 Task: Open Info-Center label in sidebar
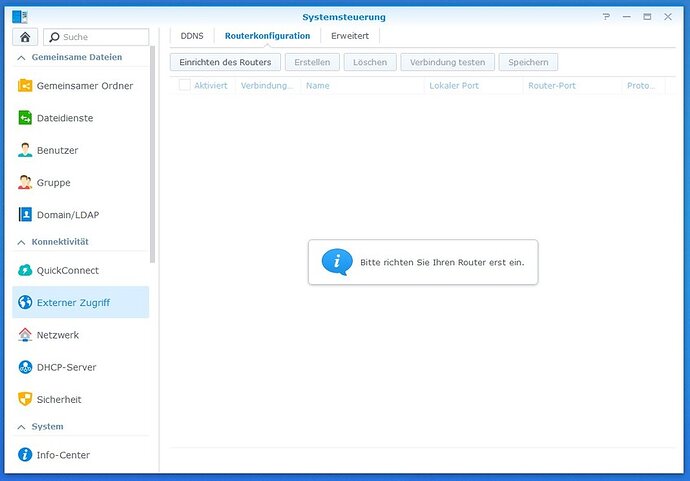pyautogui.click(x=63, y=455)
